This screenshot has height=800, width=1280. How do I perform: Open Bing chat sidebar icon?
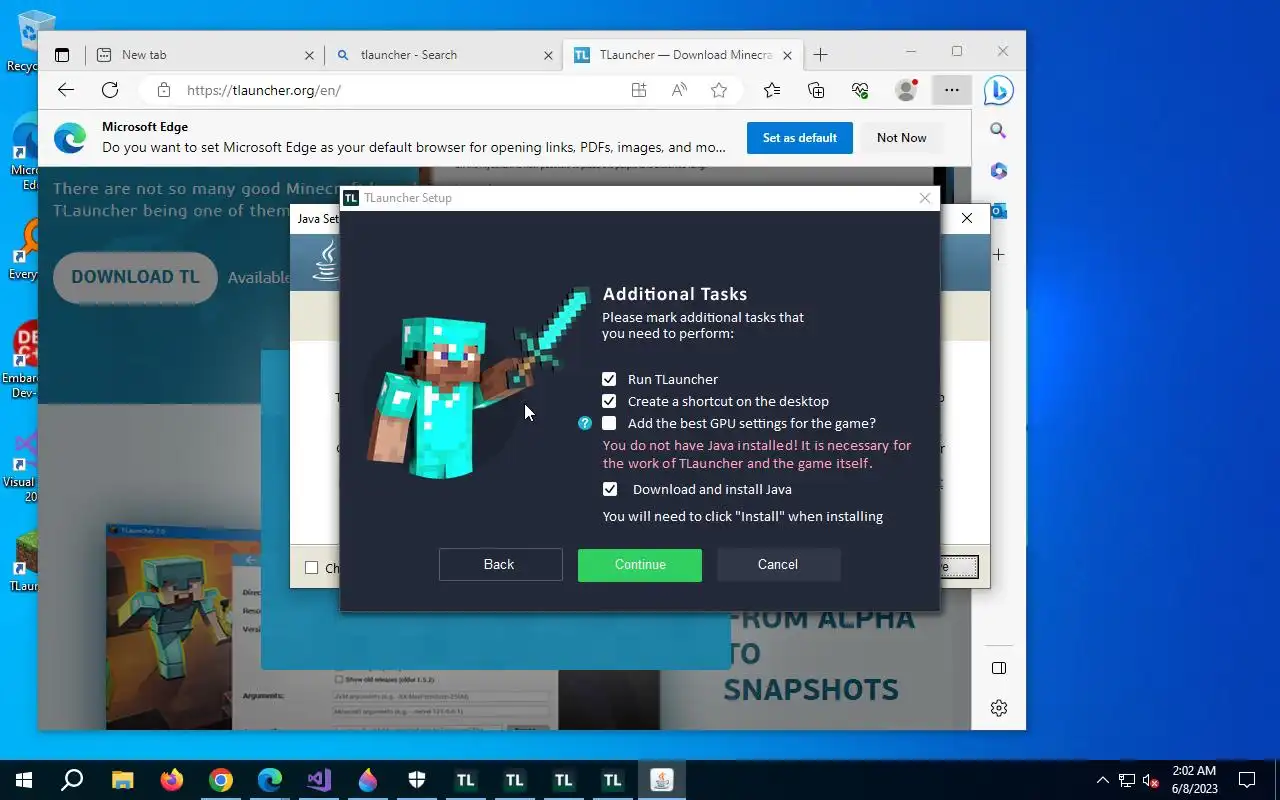[998, 90]
